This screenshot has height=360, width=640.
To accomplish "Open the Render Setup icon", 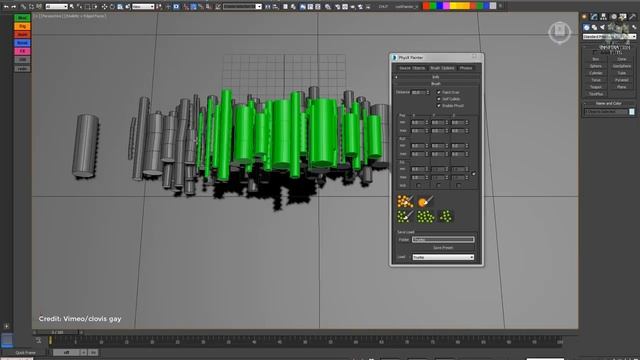I will pyautogui.click(x=338, y=7).
